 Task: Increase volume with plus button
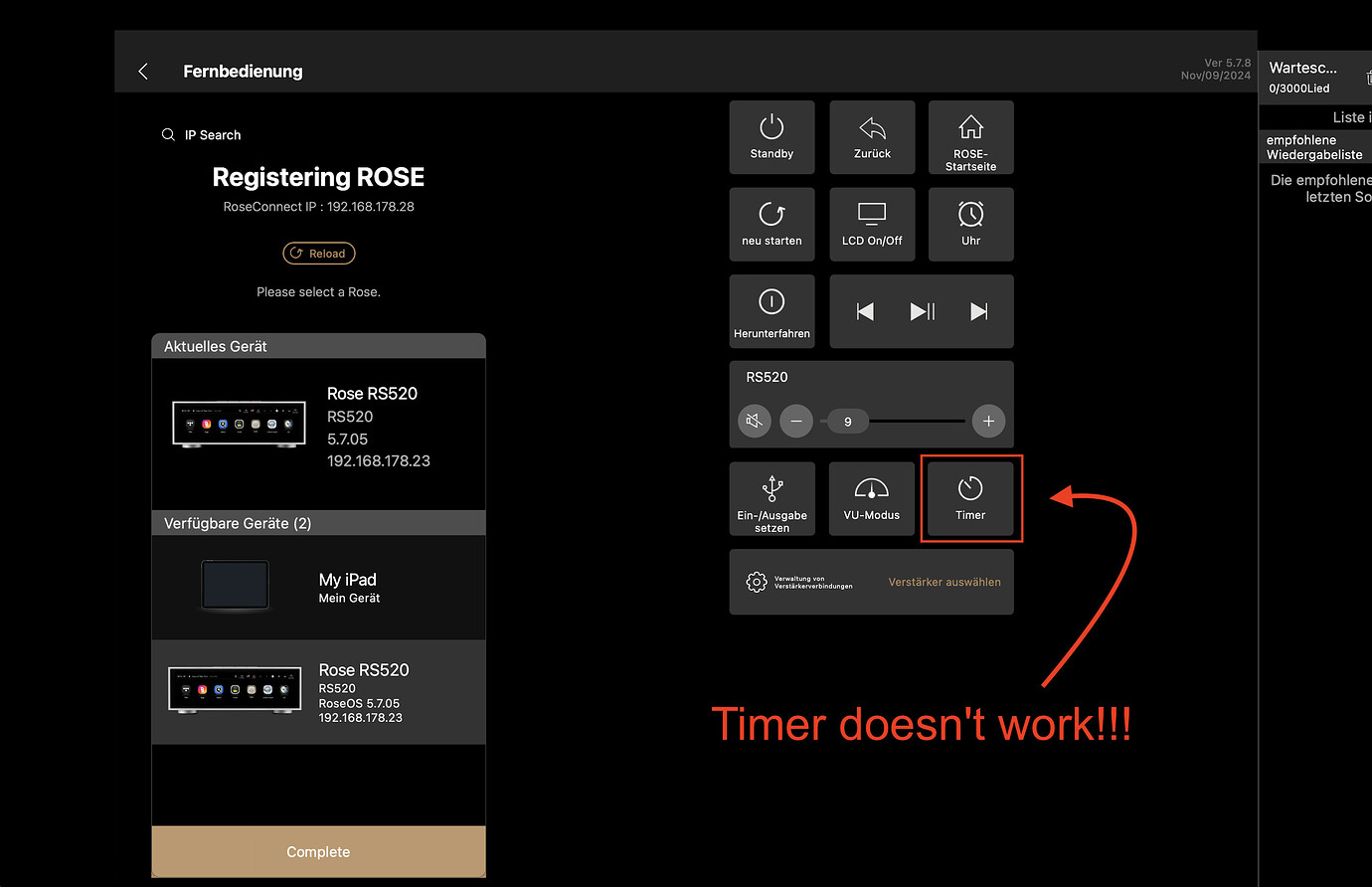(x=988, y=422)
